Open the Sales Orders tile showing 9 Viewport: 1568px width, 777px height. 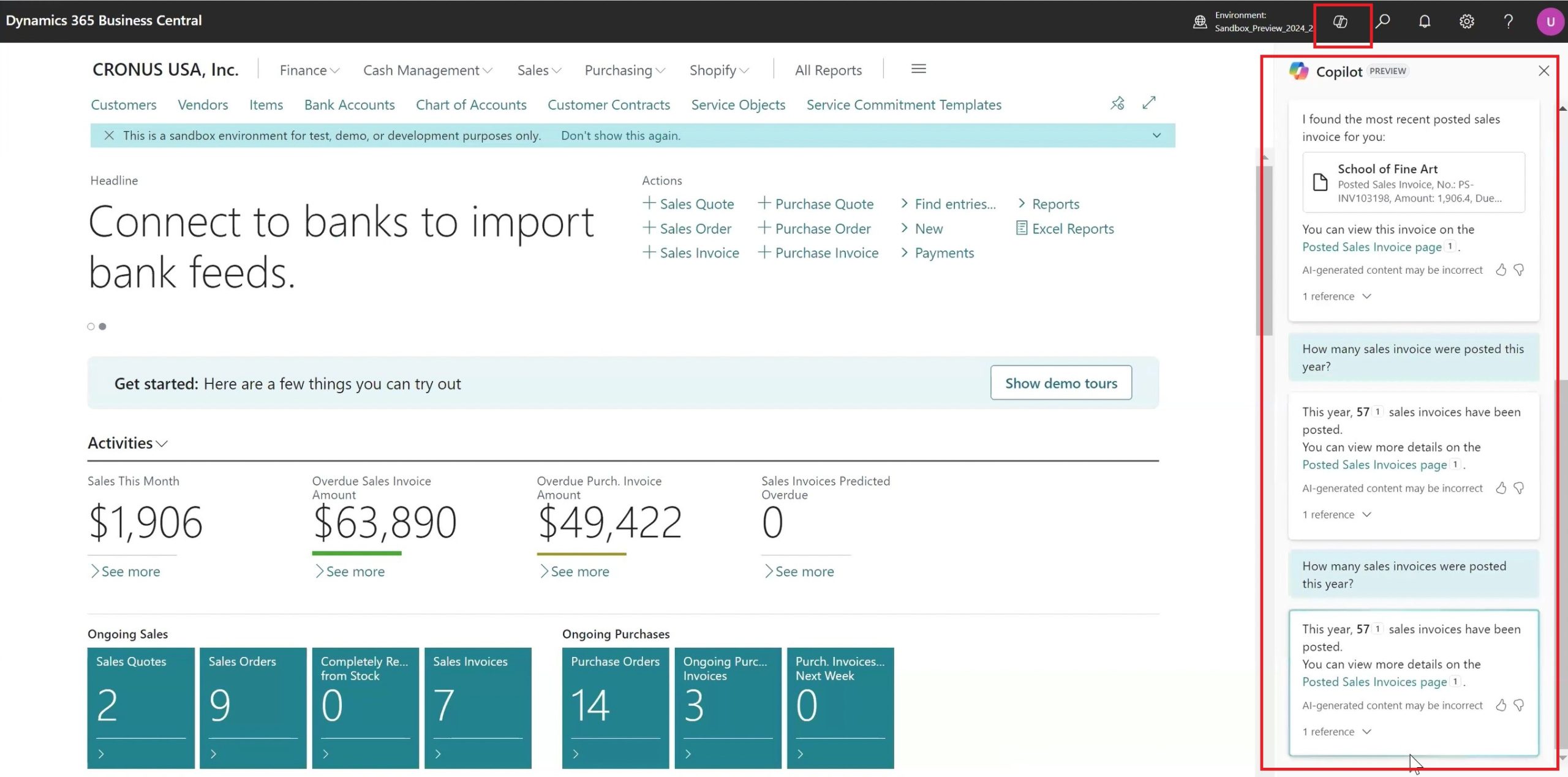coord(253,708)
